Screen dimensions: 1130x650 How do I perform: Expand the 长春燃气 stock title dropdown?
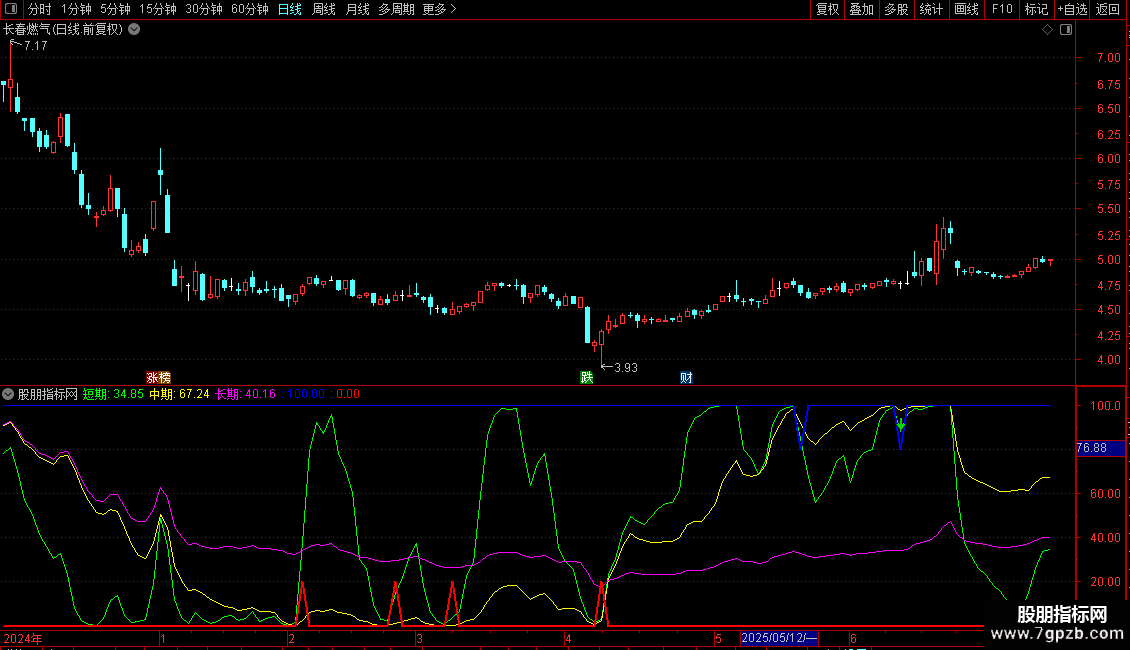click(x=135, y=30)
